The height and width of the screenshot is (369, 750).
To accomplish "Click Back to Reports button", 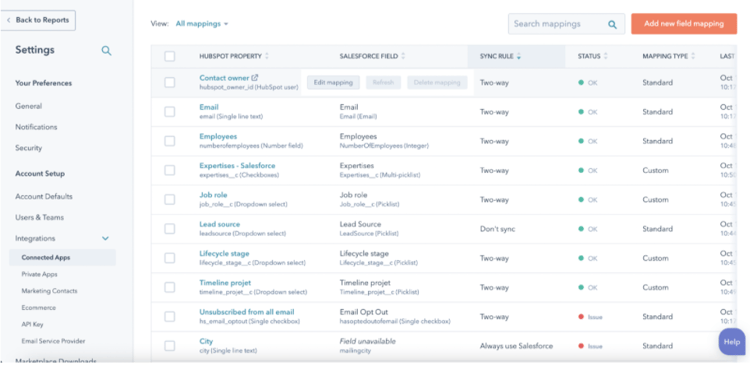I will pyautogui.click(x=38, y=20).
